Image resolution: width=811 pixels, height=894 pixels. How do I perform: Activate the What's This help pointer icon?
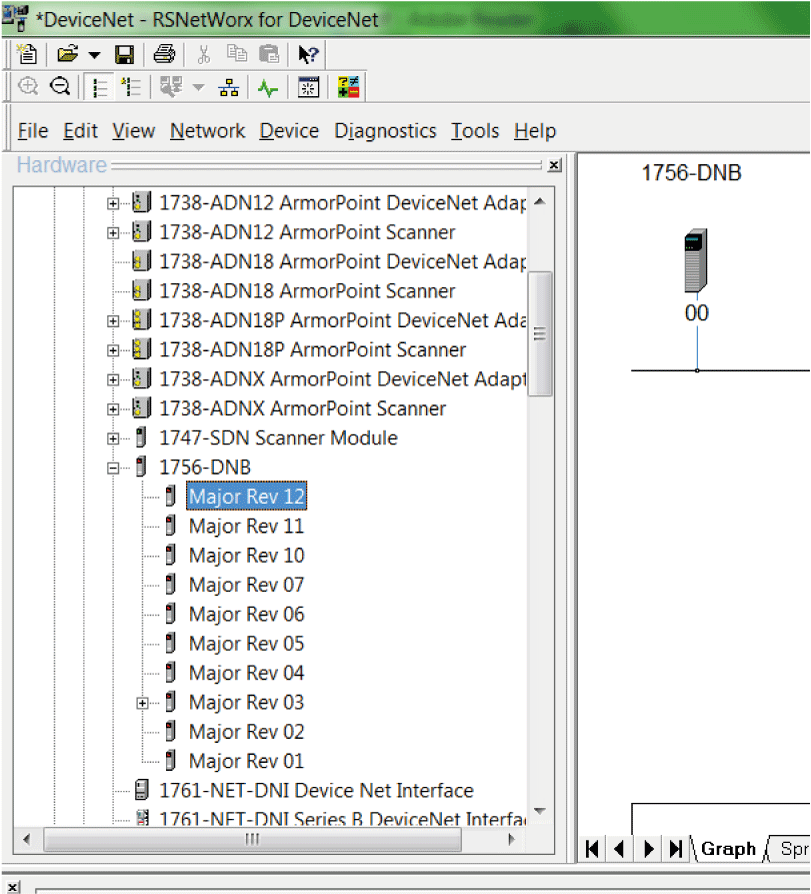pos(309,55)
